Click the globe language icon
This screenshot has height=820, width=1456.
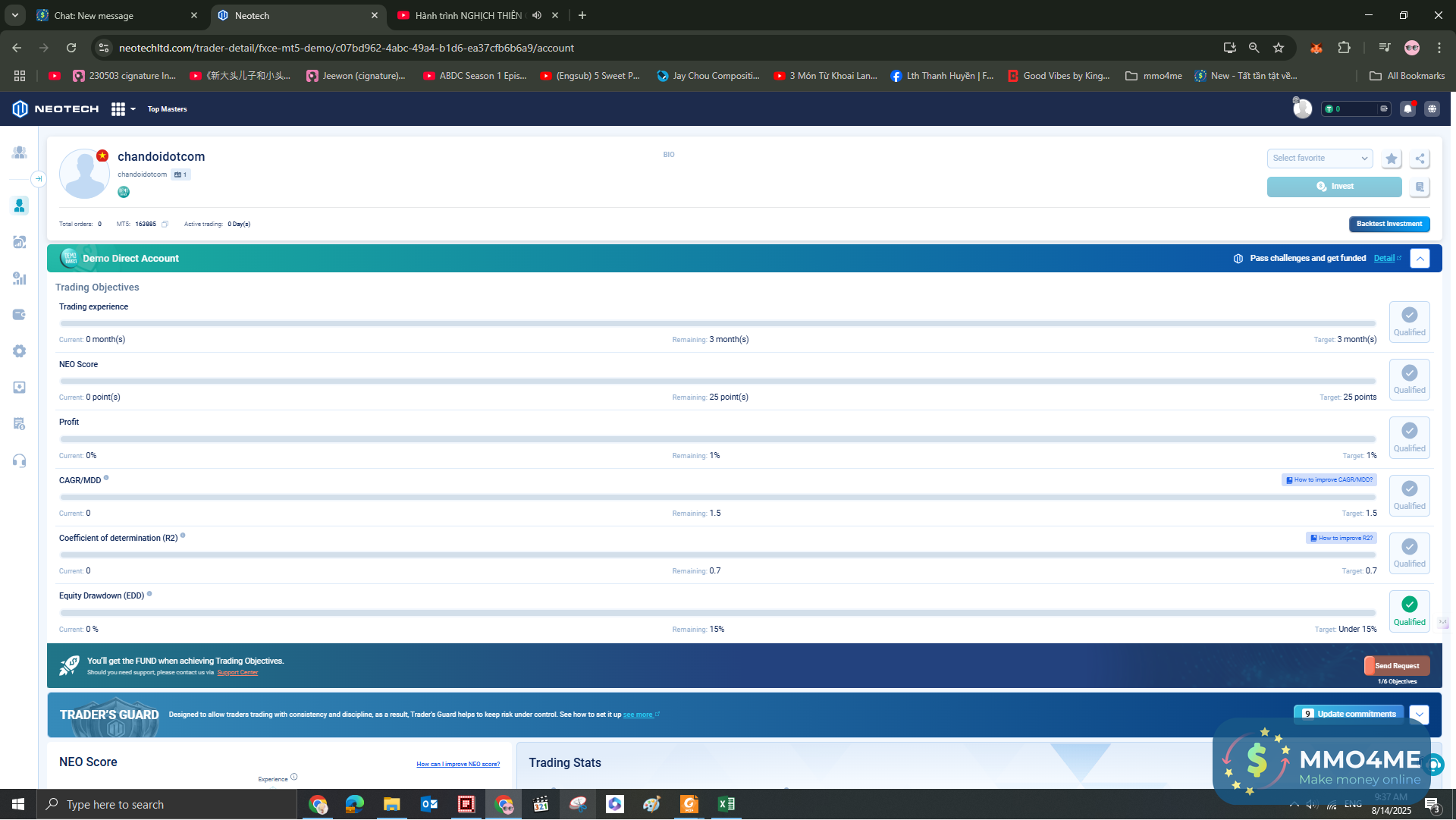tap(1432, 109)
